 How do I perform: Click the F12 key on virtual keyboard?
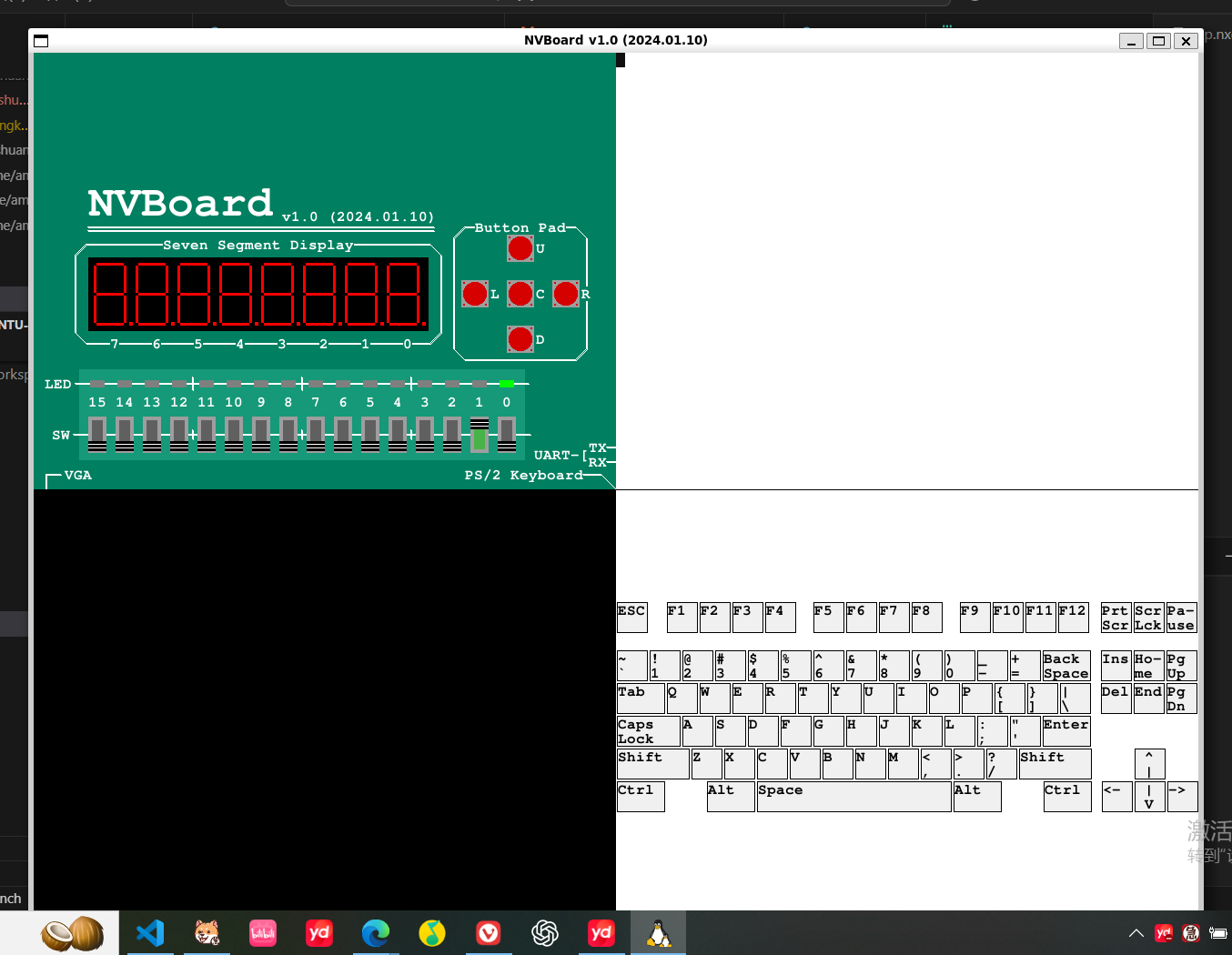[1074, 618]
